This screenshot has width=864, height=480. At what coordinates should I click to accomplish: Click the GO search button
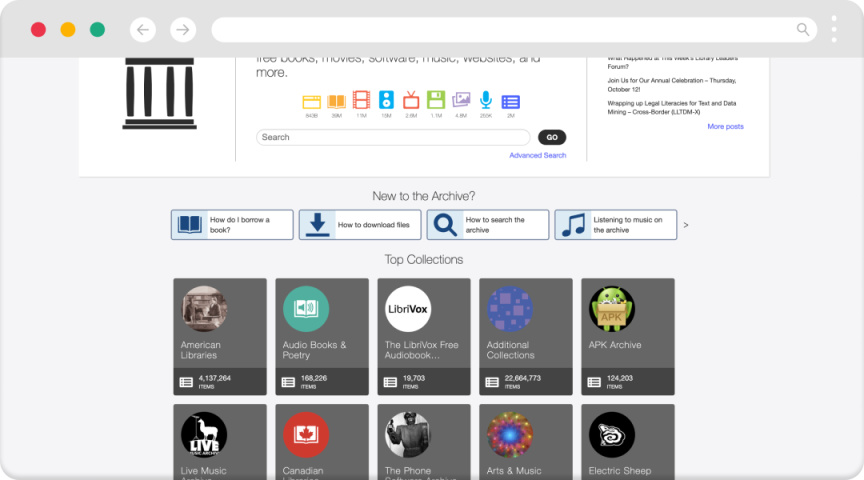(552, 137)
